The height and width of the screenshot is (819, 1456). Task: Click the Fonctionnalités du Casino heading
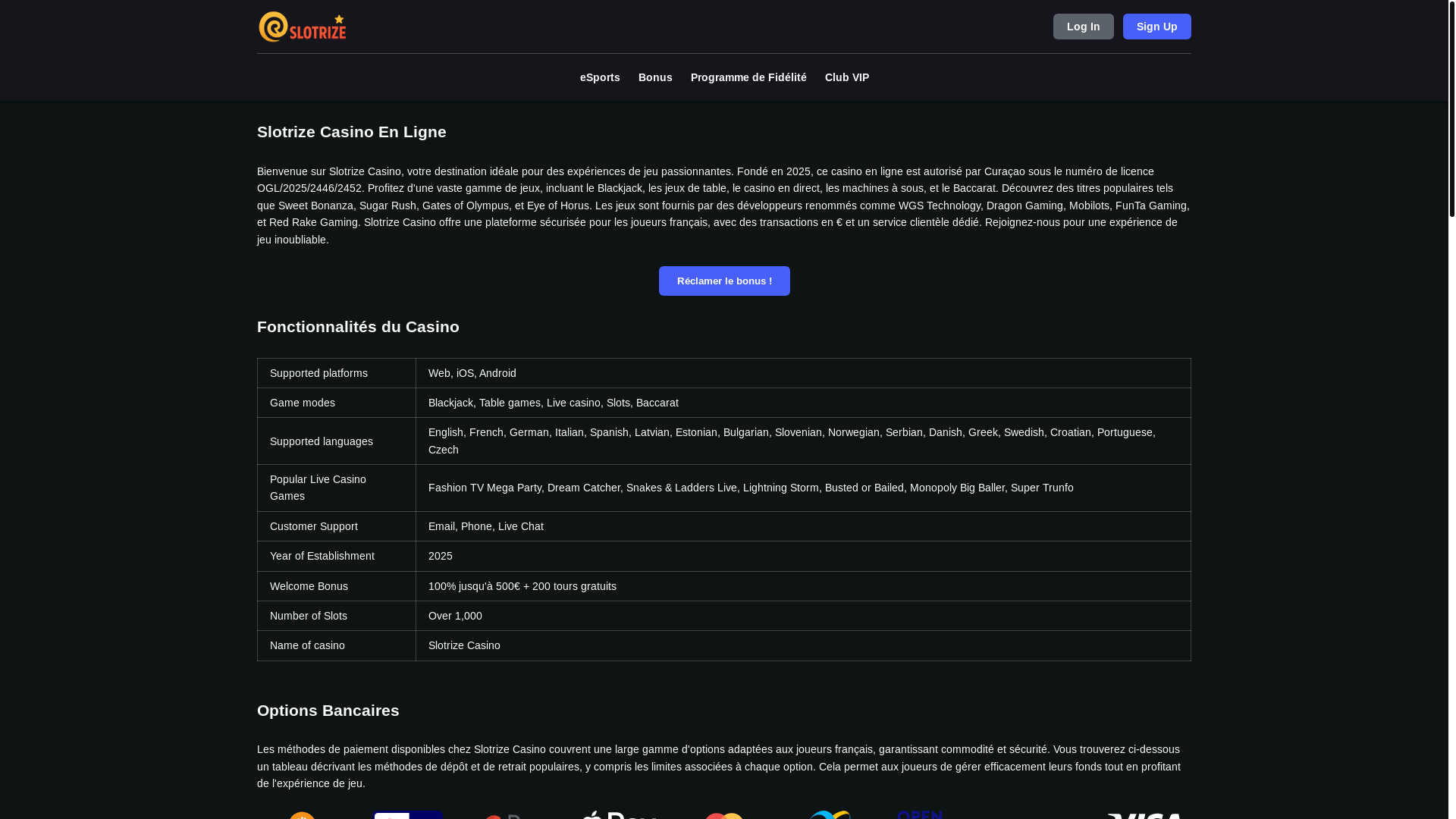[358, 327]
